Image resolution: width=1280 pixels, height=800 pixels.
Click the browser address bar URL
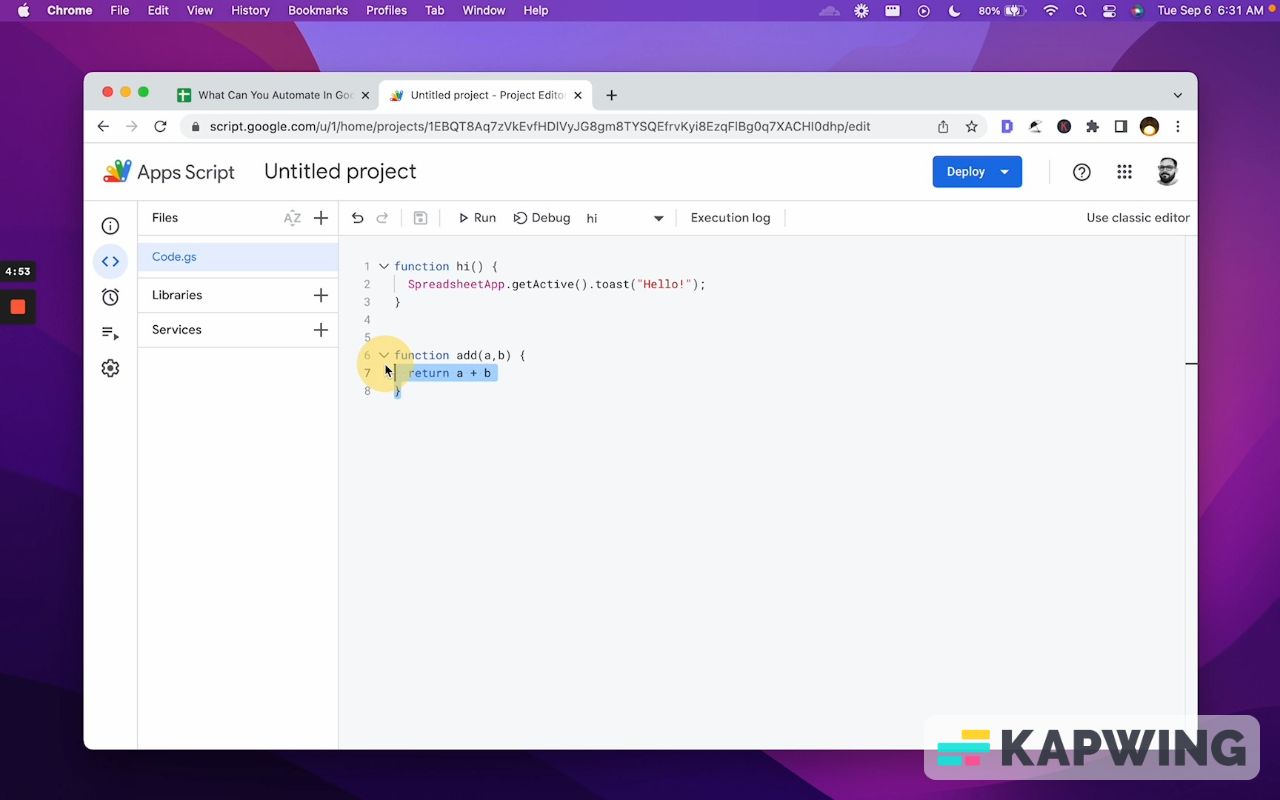(x=540, y=127)
